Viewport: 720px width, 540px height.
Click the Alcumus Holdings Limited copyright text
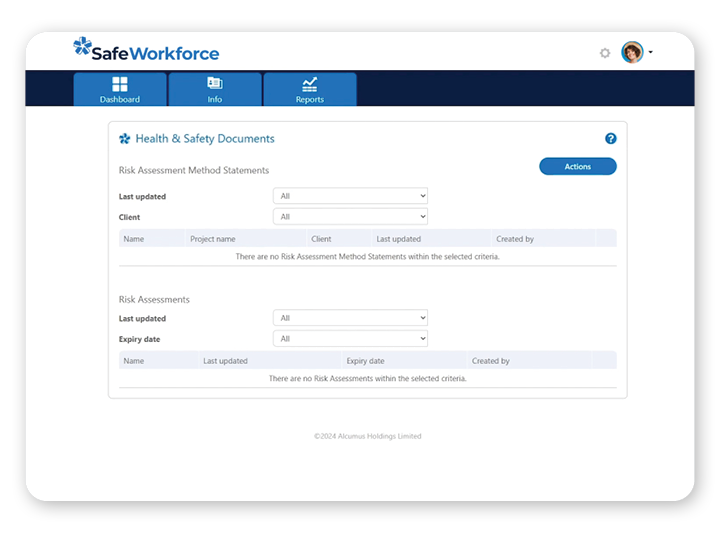point(367,436)
